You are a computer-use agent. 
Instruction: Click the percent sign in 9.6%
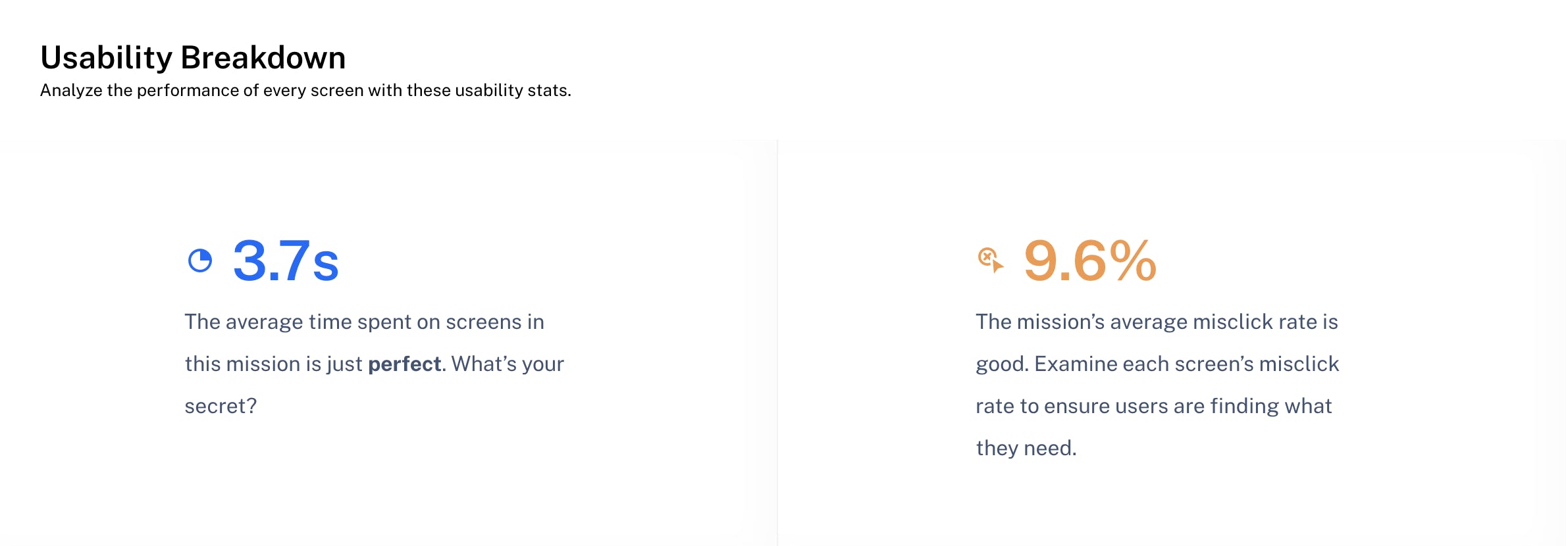point(1133,261)
